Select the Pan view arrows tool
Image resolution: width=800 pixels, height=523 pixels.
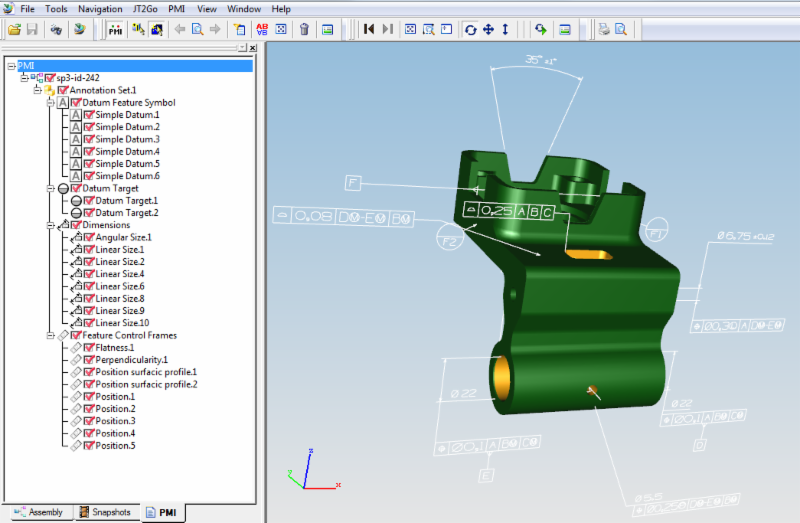[x=488, y=30]
